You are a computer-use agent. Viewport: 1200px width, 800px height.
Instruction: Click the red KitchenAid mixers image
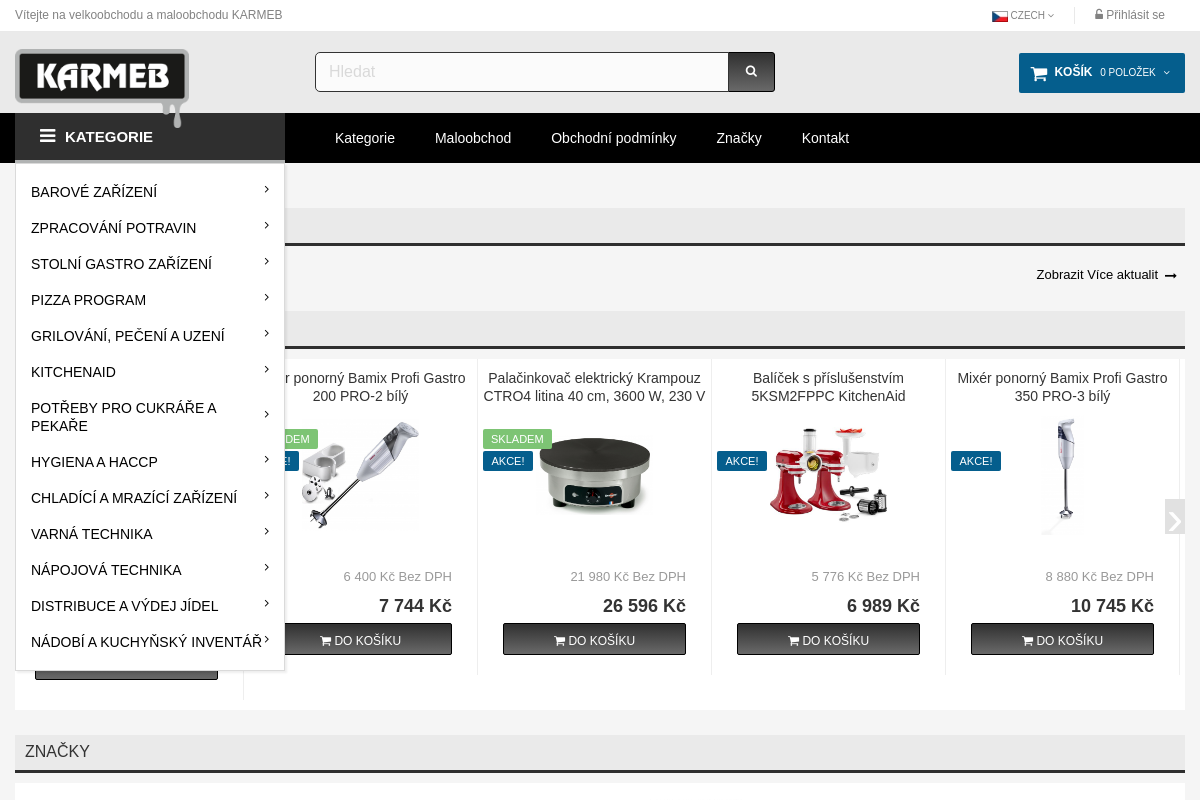(x=828, y=474)
